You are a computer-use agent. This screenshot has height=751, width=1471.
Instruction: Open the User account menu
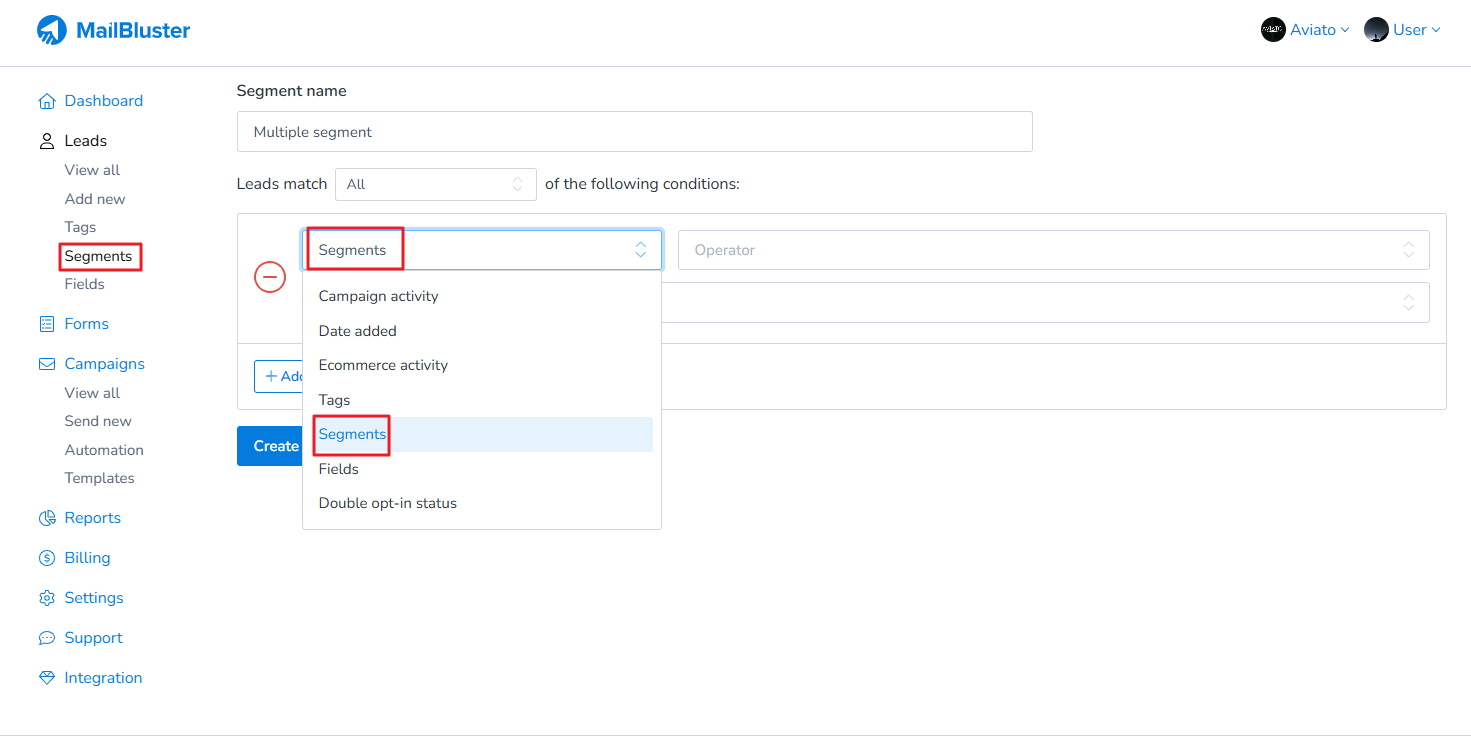click(1402, 30)
